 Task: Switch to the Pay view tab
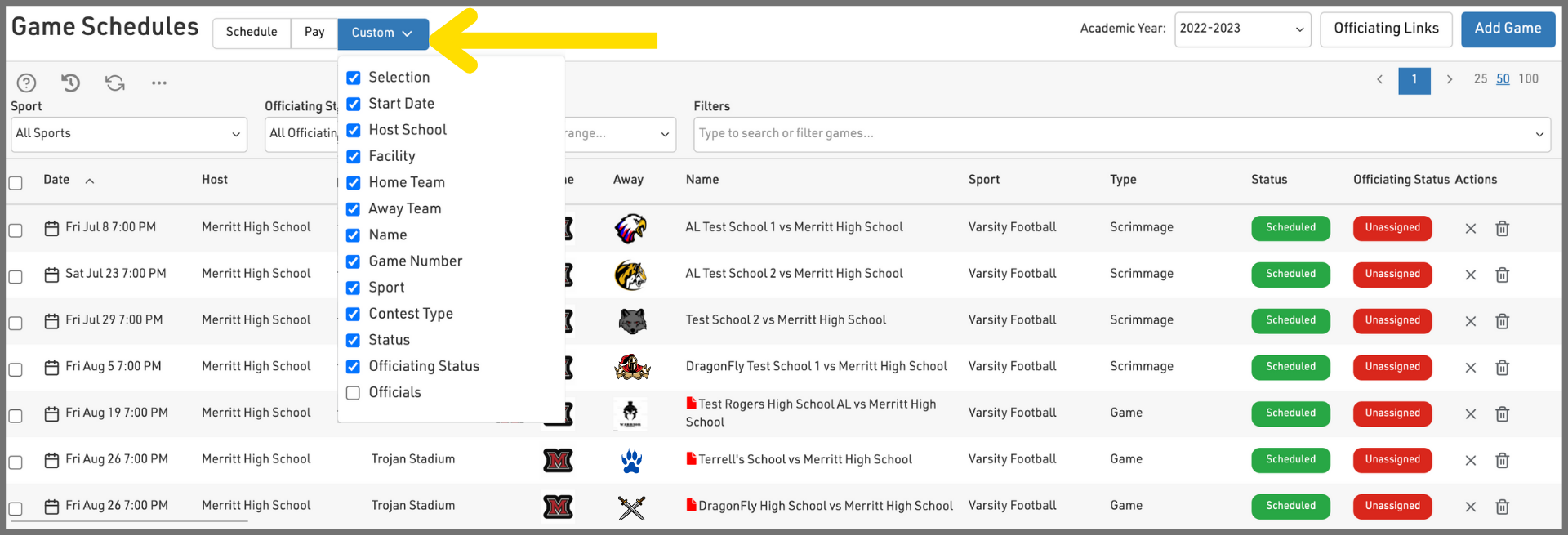click(x=314, y=33)
